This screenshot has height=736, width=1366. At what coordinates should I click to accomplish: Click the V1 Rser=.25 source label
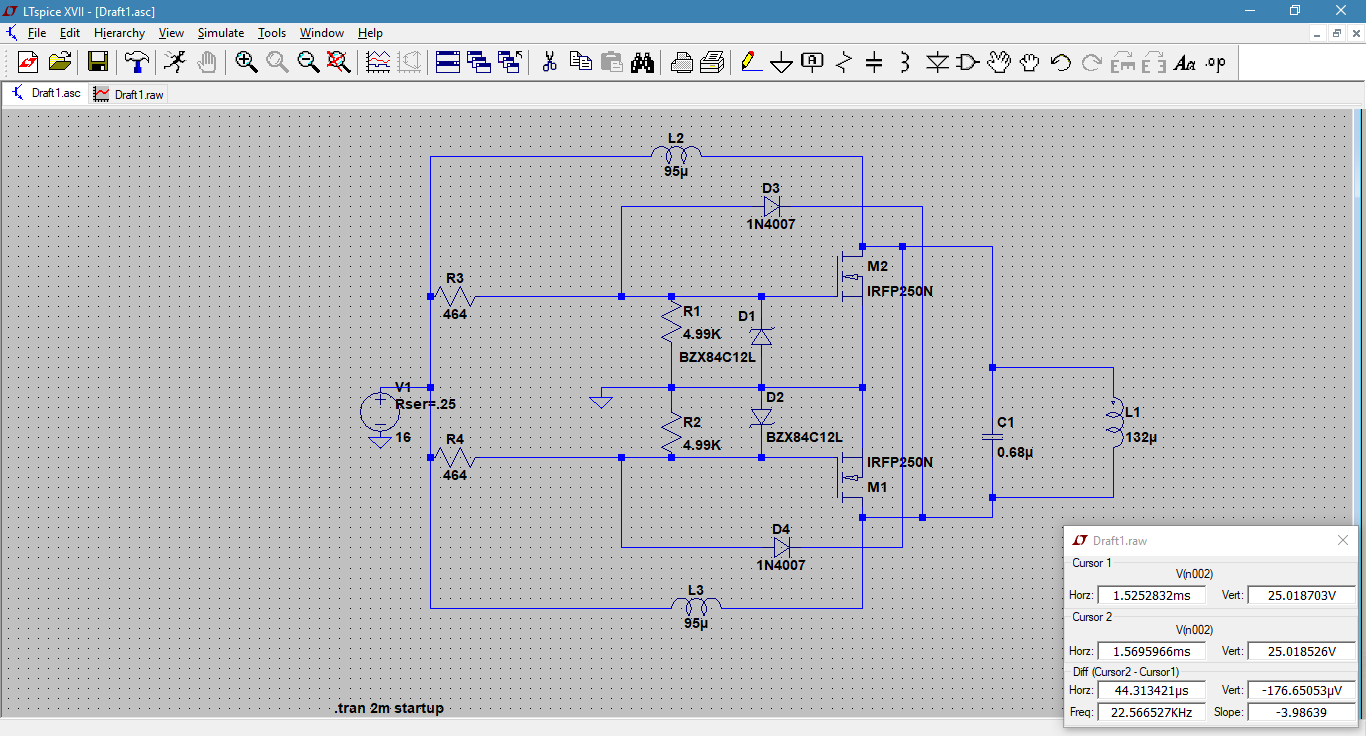pyautogui.click(x=426, y=404)
